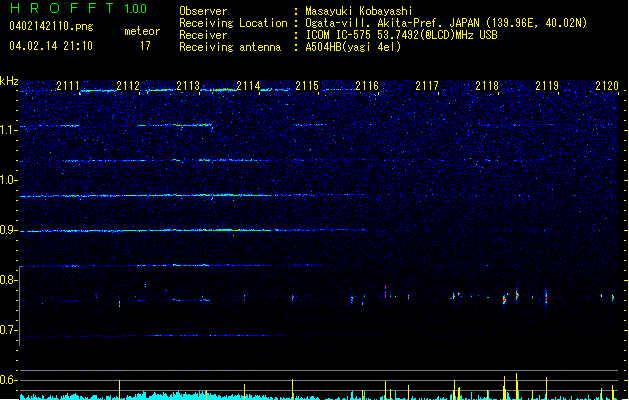Click the 0.8 frequency axis label
Viewport: 629px width, 400px height.
tap(9, 280)
